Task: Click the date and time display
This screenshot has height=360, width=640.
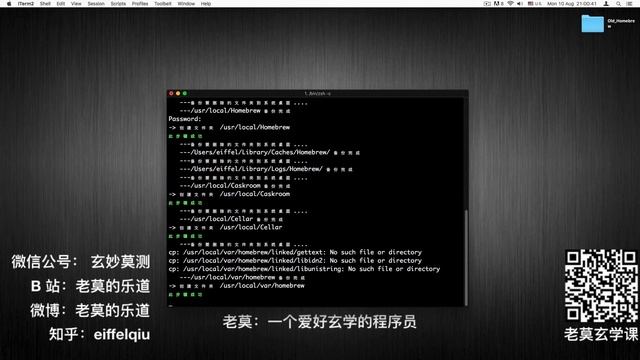Action: pos(571,4)
